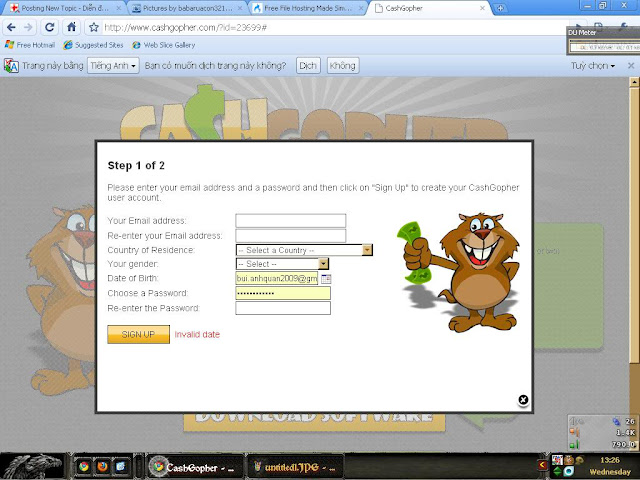This screenshot has height=480, width=640.
Task: Reload the CashGopher page
Action: 50,27
